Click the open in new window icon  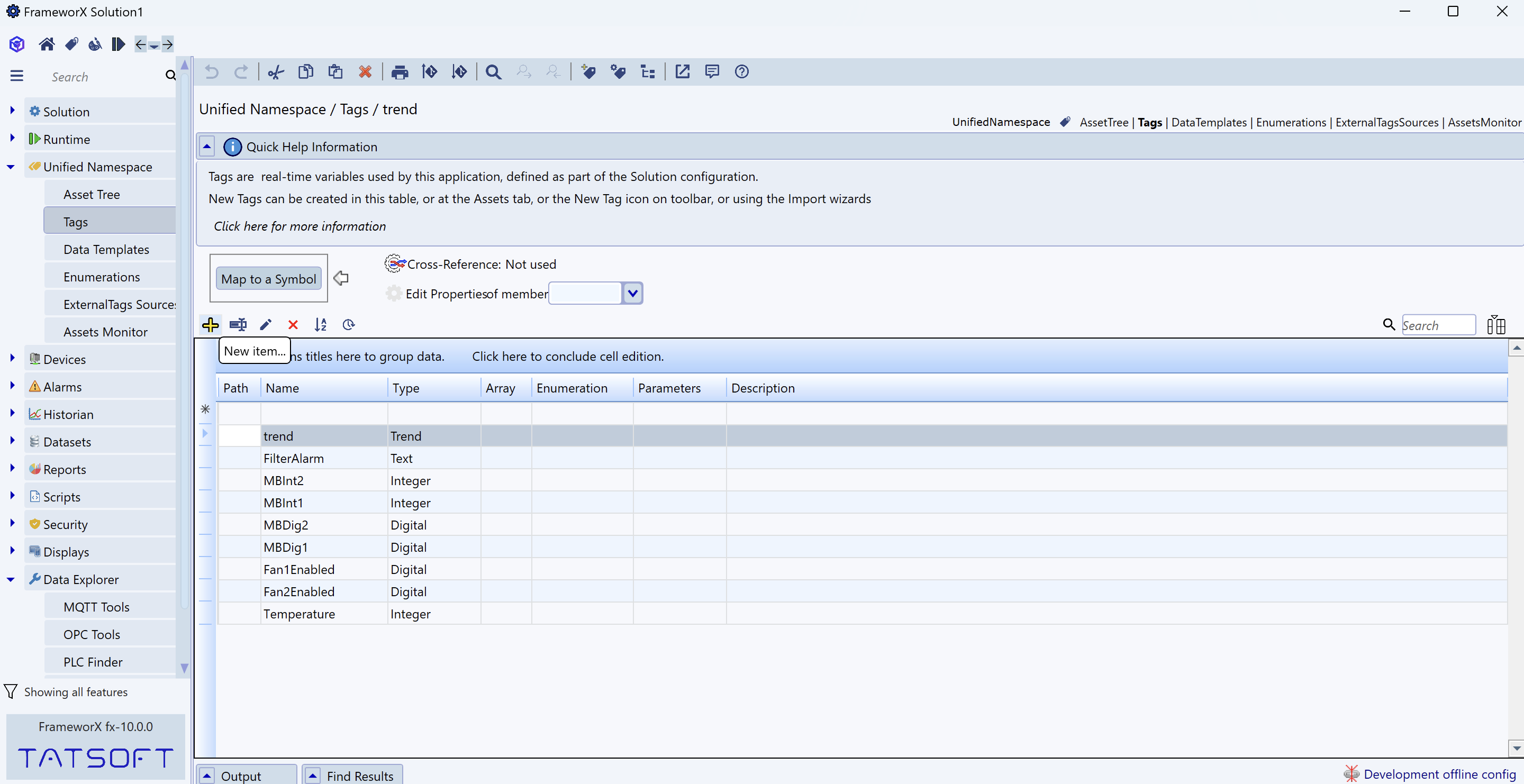682,71
